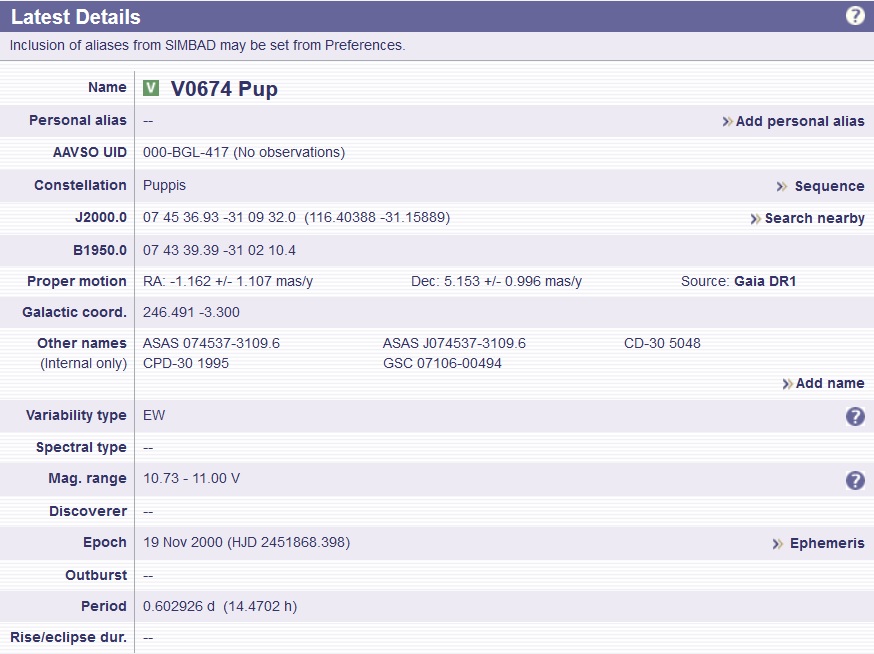Click the chevron arrows before Add name
Viewport: 874px width, 654px height.
click(787, 384)
